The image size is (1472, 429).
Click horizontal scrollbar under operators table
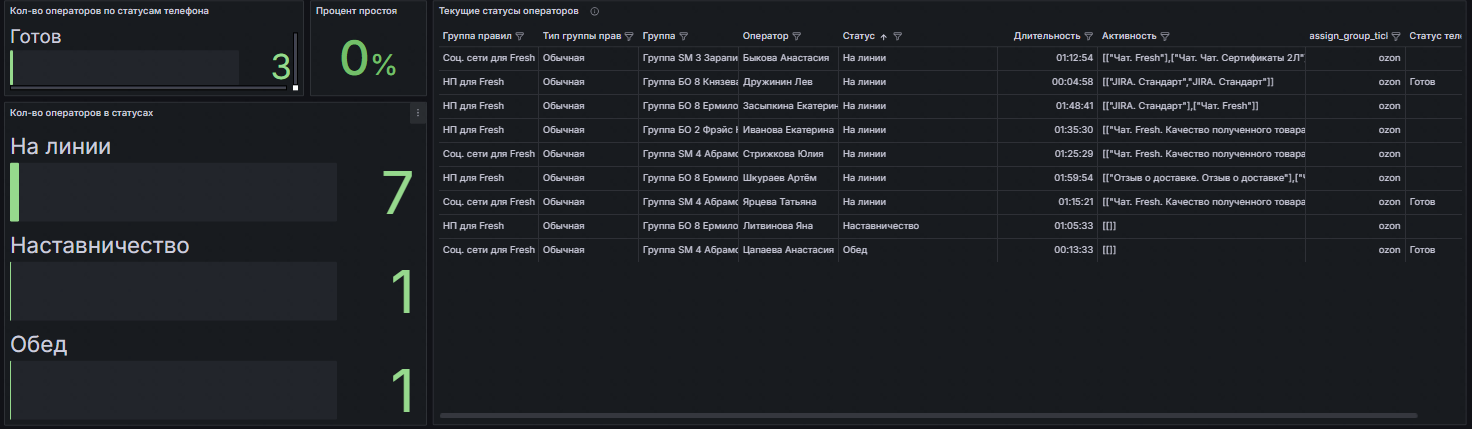click(x=928, y=415)
